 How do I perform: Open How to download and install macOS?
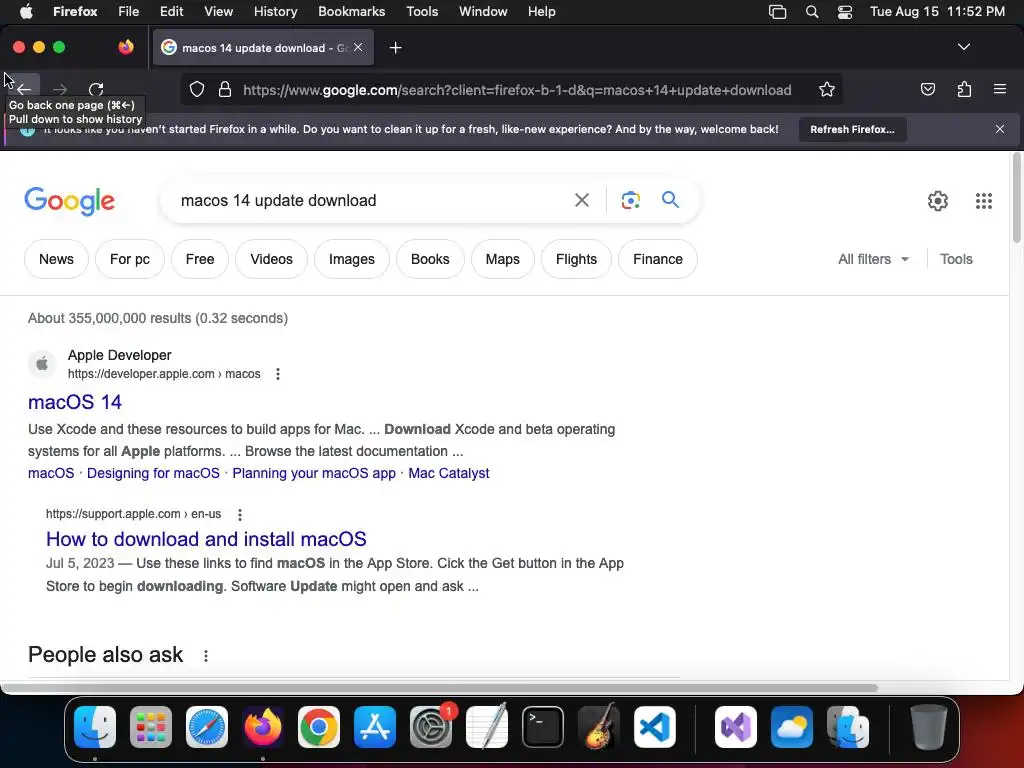point(206,539)
